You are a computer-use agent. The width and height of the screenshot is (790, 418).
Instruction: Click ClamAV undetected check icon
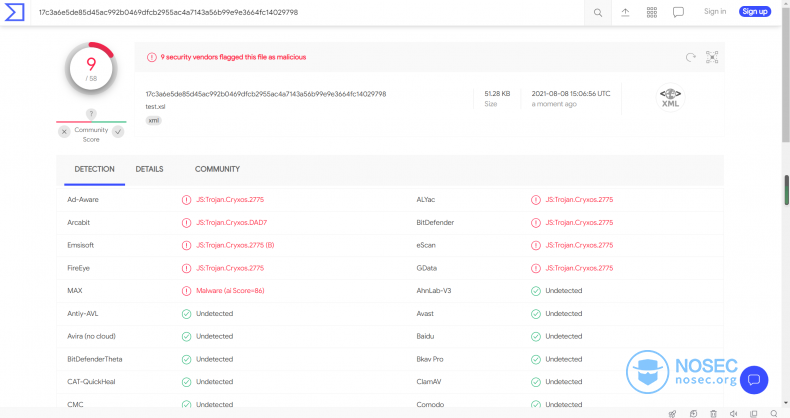(x=536, y=382)
